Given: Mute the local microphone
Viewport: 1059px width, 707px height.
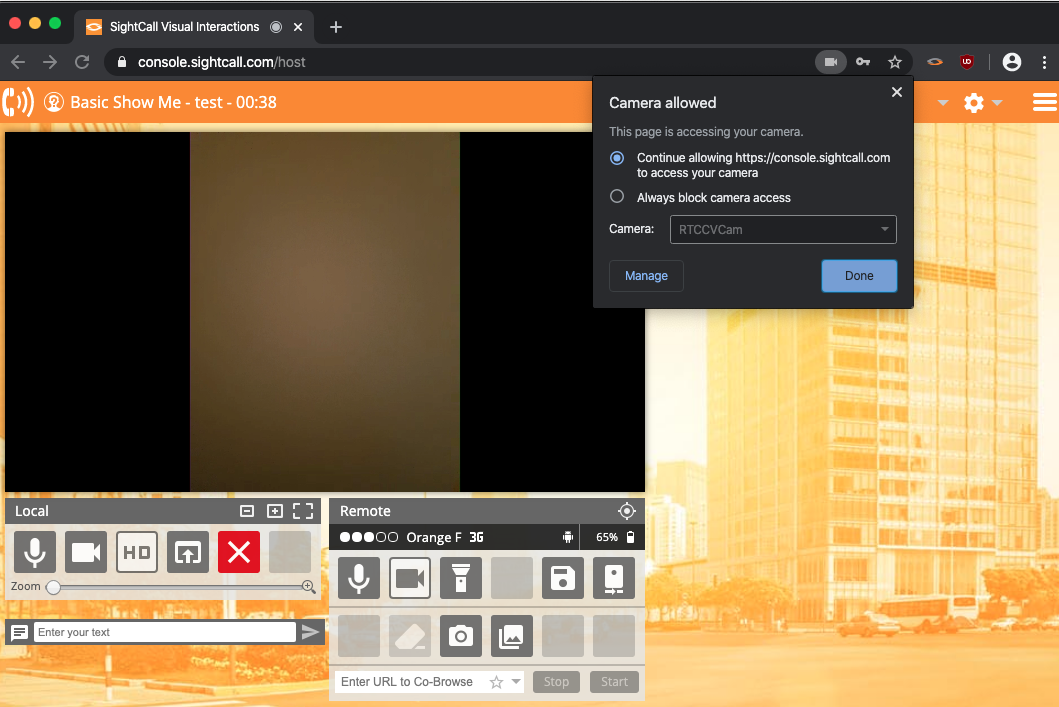Looking at the screenshot, I should pos(35,552).
